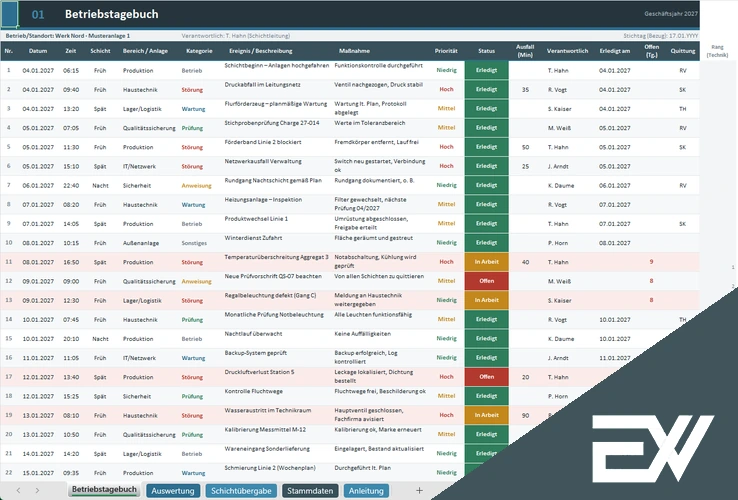The image size is (738, 500).
Task: Select the Status column header
Action: (x=487, y=51)
